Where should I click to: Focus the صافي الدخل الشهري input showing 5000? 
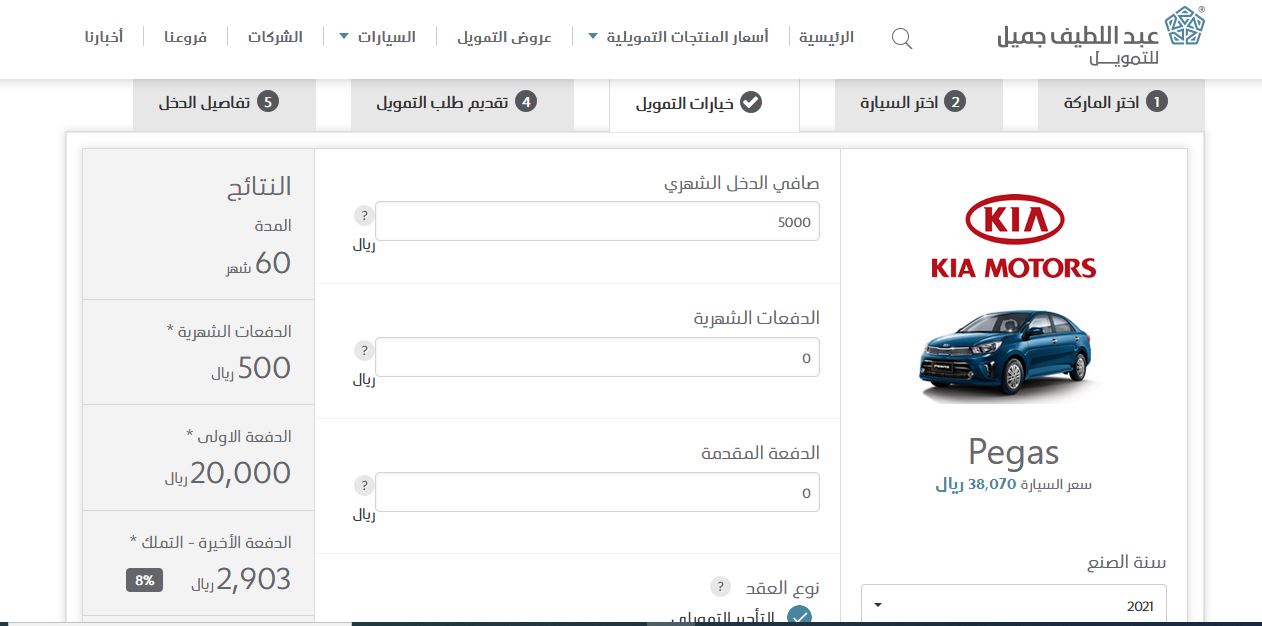(x=597, y=221)
